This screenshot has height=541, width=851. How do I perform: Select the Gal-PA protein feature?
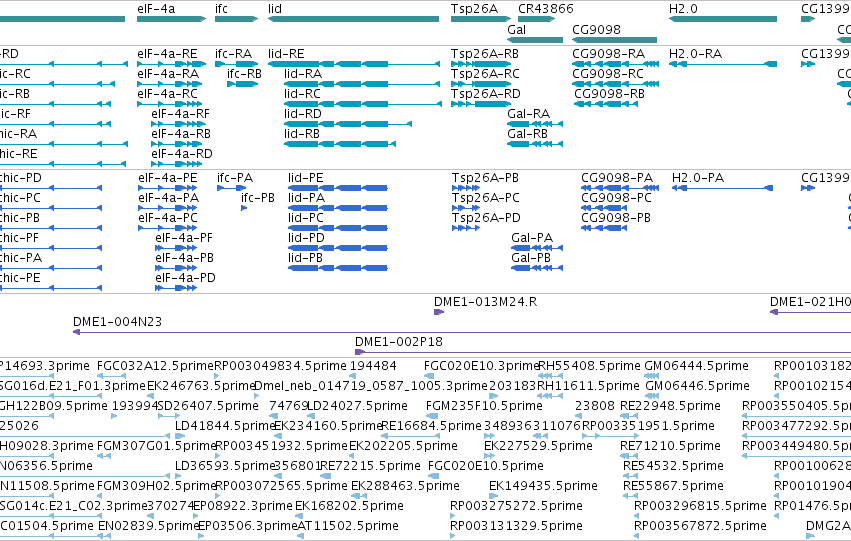click(537, 248)
